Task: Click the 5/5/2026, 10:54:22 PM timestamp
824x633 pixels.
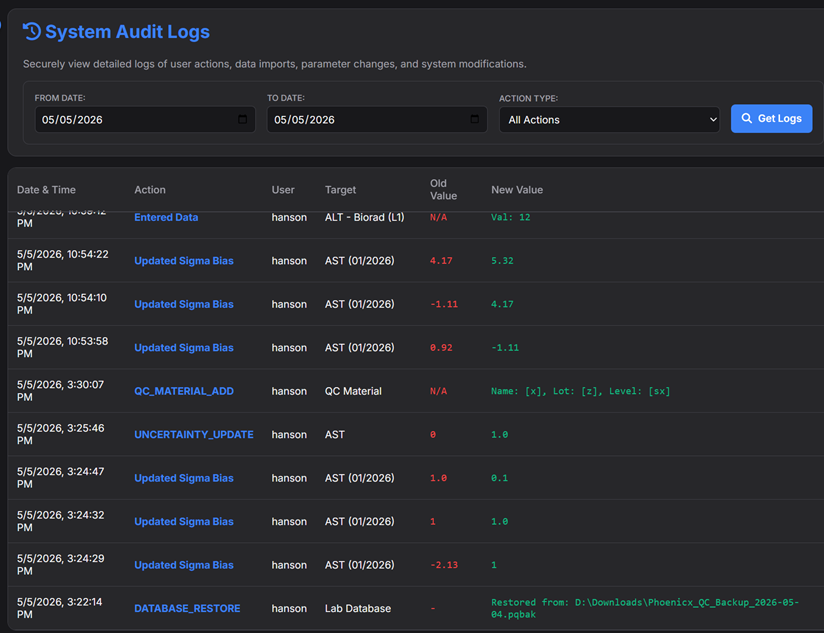Action: pos(63,261)
